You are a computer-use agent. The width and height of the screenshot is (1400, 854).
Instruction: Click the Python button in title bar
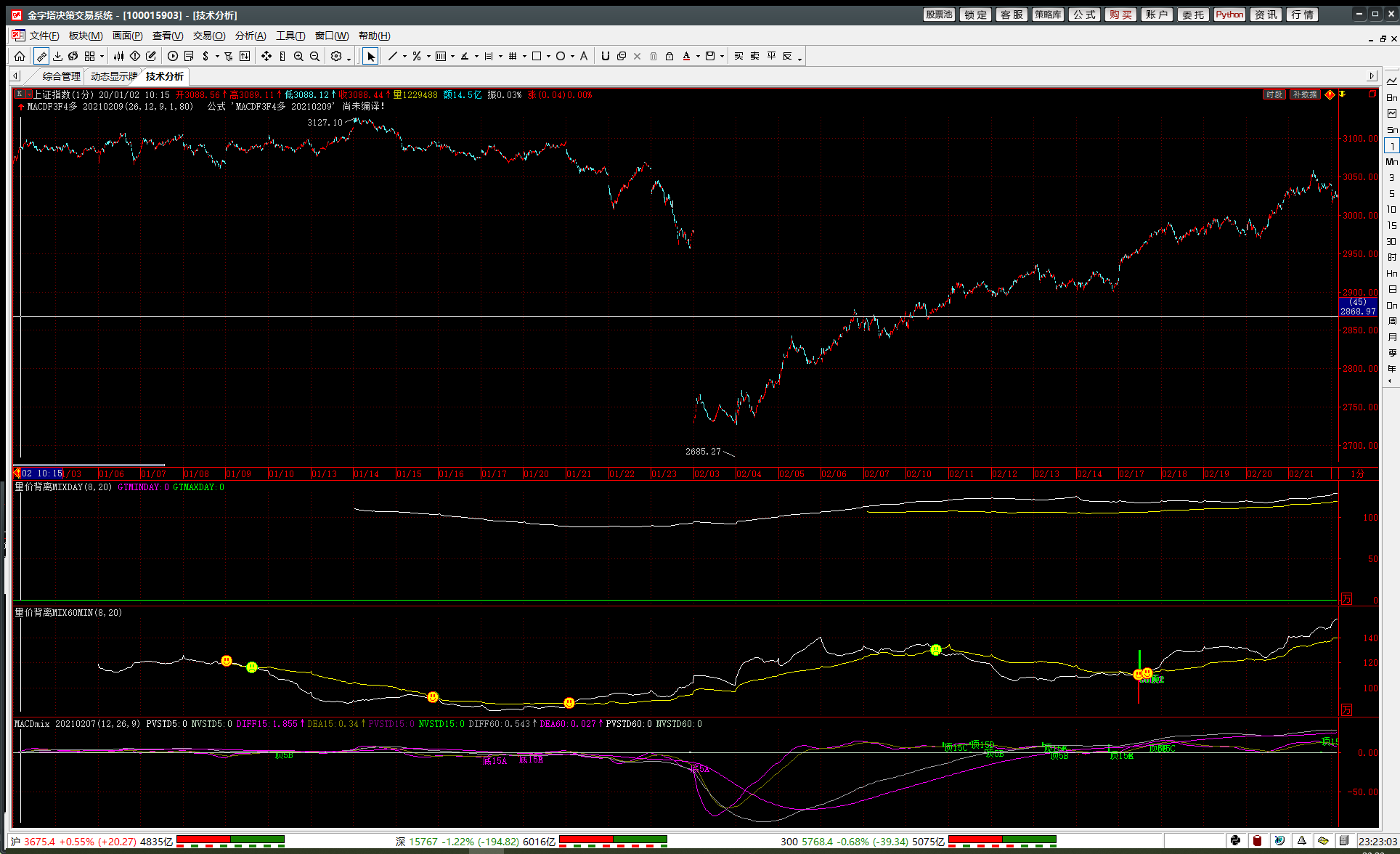point(1229,15)
